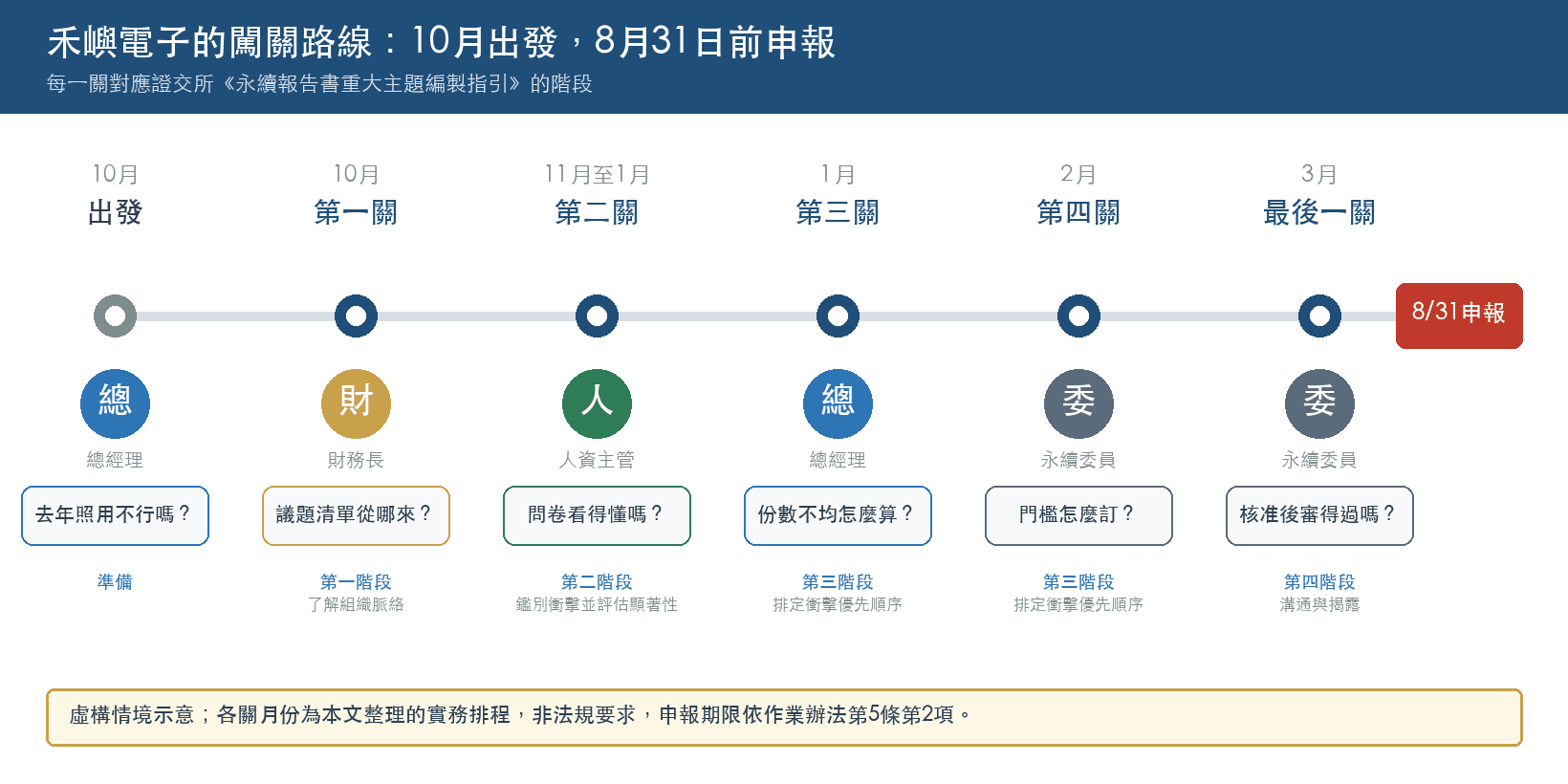
Task: Click the 最後一關 heading
Action: [x=1319, y=212]
